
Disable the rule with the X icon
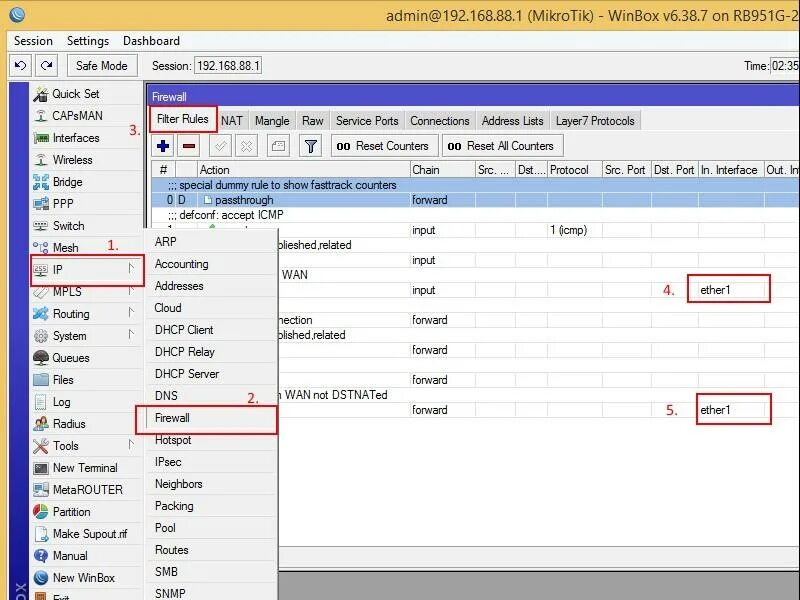pyautogui.click(x=246, y=146)
